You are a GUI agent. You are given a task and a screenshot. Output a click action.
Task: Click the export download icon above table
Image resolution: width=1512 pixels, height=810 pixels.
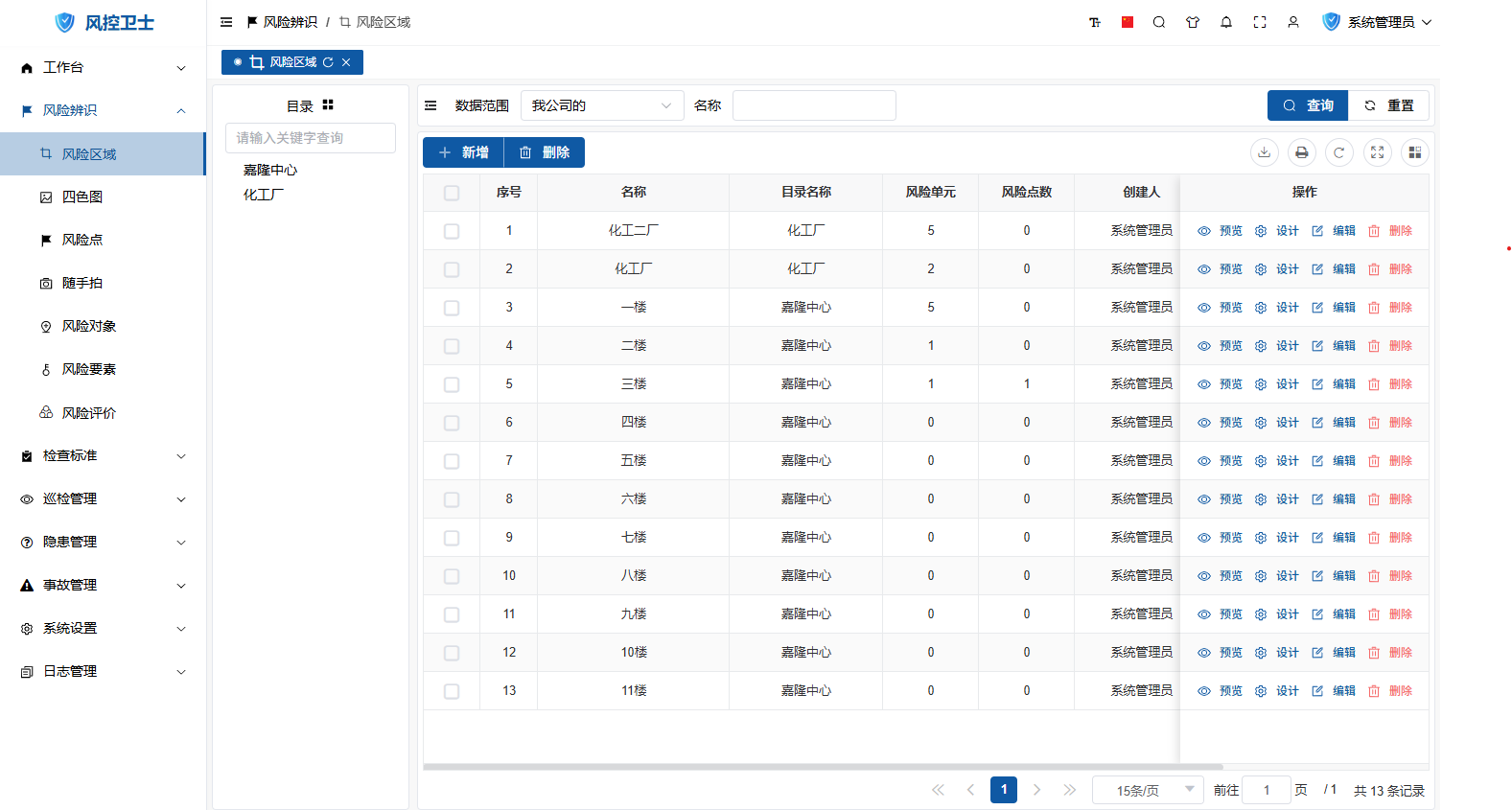coord(1265,152)
